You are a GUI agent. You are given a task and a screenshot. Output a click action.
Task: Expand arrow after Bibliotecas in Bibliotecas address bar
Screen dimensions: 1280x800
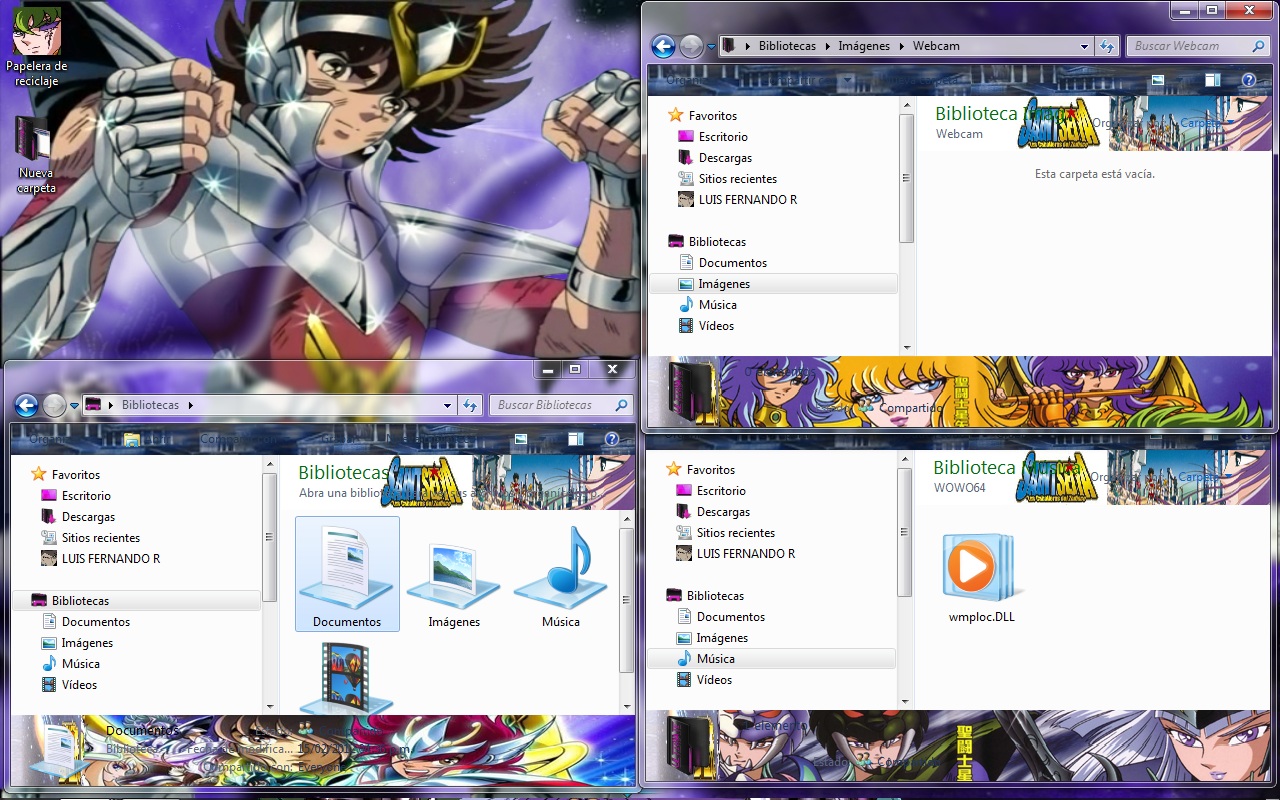pyautogui.click(x=190, y=405)
